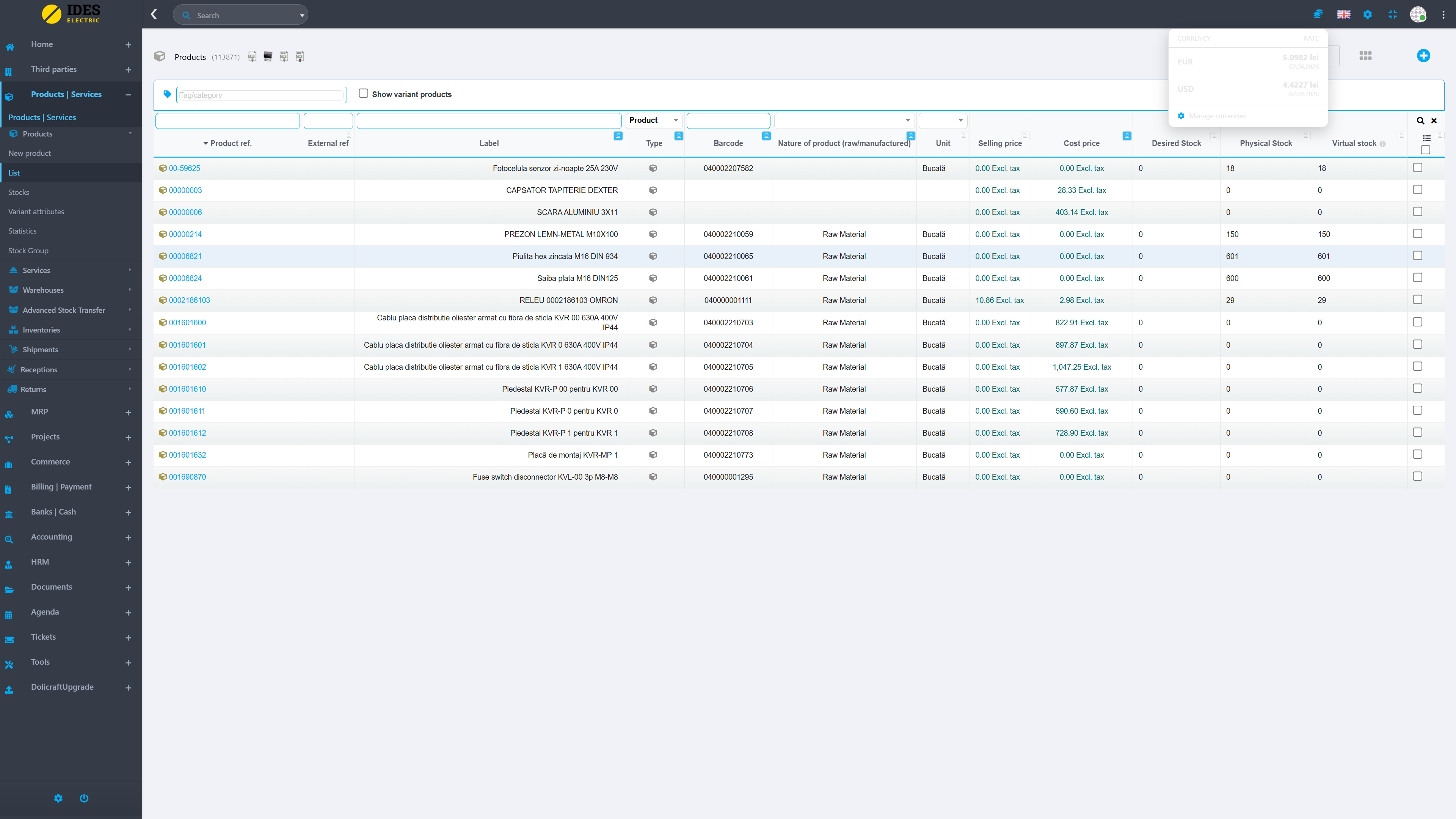1456x819 pixels.
Task: Open column selector list icon
Action: point(1426,138)
